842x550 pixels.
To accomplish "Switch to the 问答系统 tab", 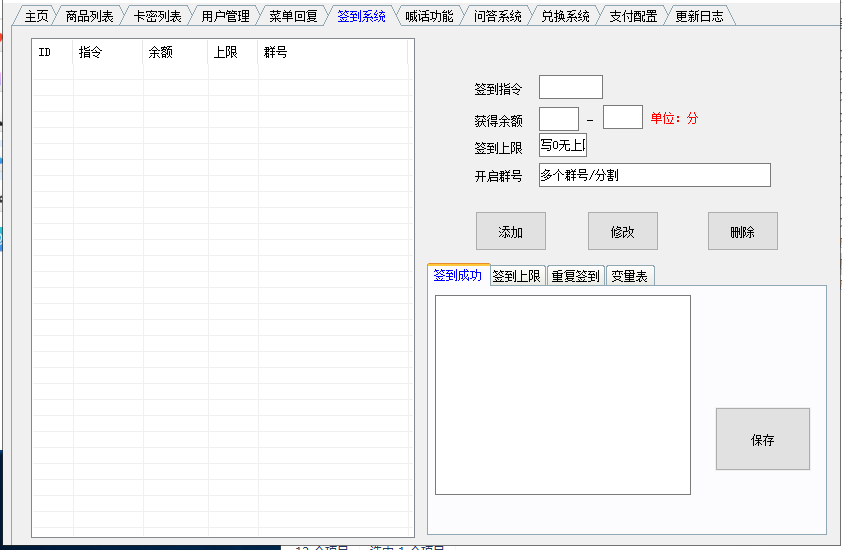I will tap(497, 16).
